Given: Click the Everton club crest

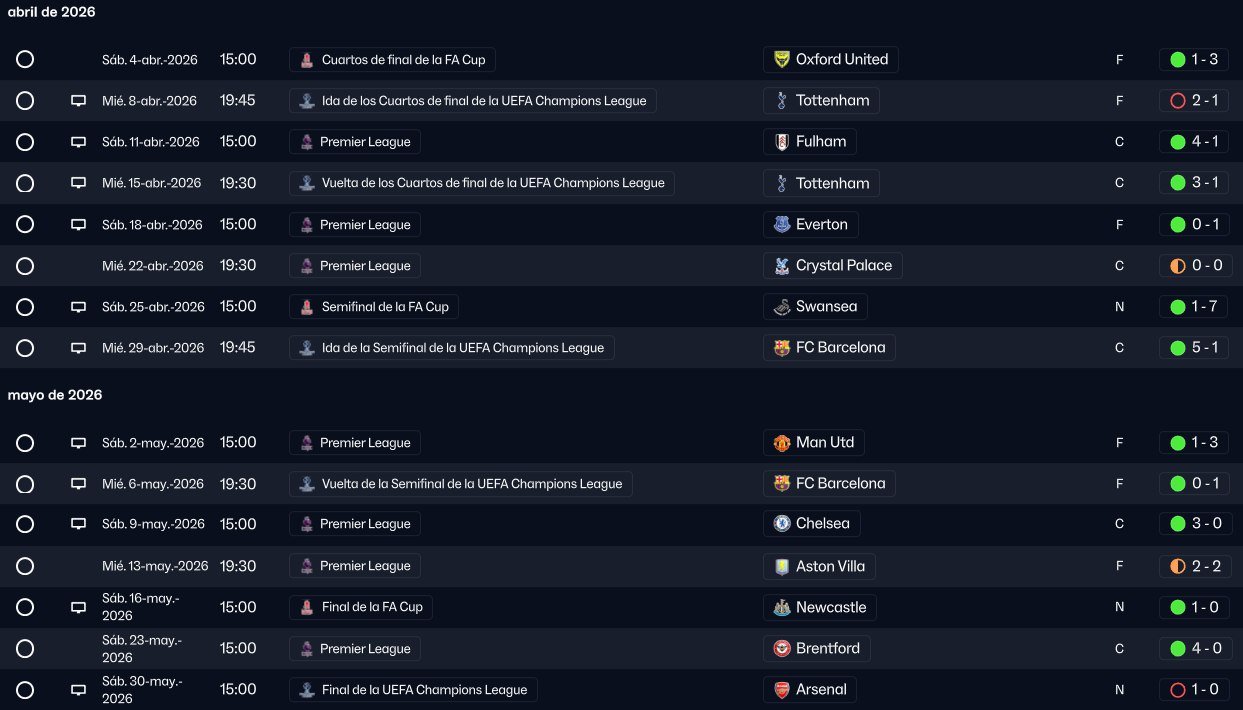Looking at the screenshot, I should [782, 225].
